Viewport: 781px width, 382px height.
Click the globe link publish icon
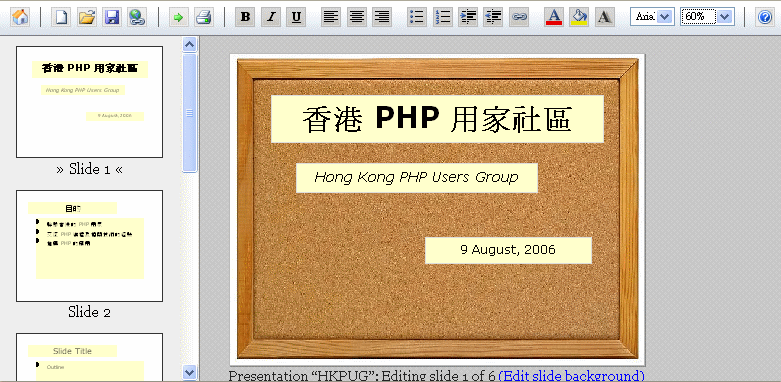pos(136,17)
